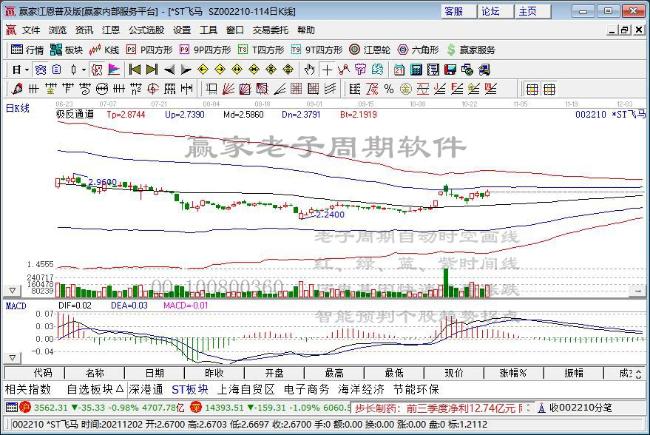Click the red floppy disk save icon
This screenshot has width=650, height=435.
coord(450,70)
